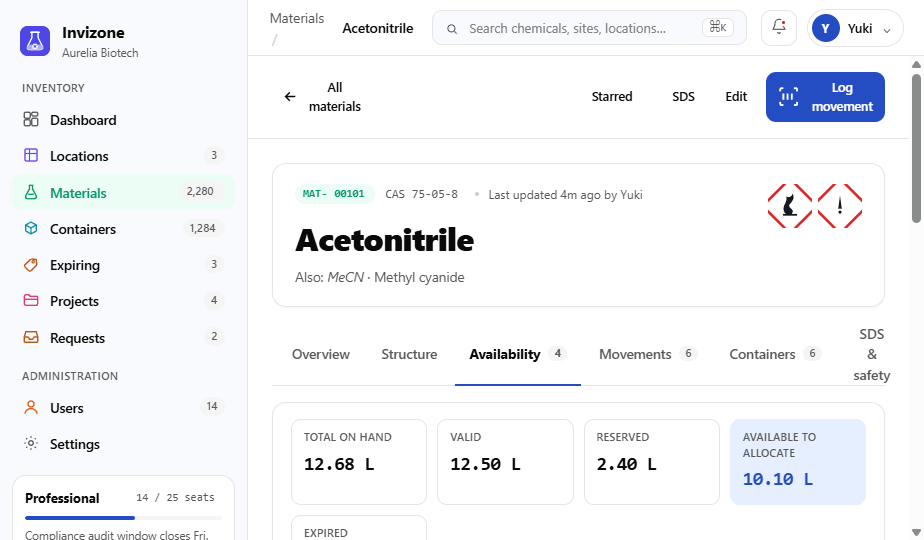Image resolution: width=924 pixels, height=540 pixels.
Task: Click the Reserved 2.40 L card
Action: [x=652, y=462]
